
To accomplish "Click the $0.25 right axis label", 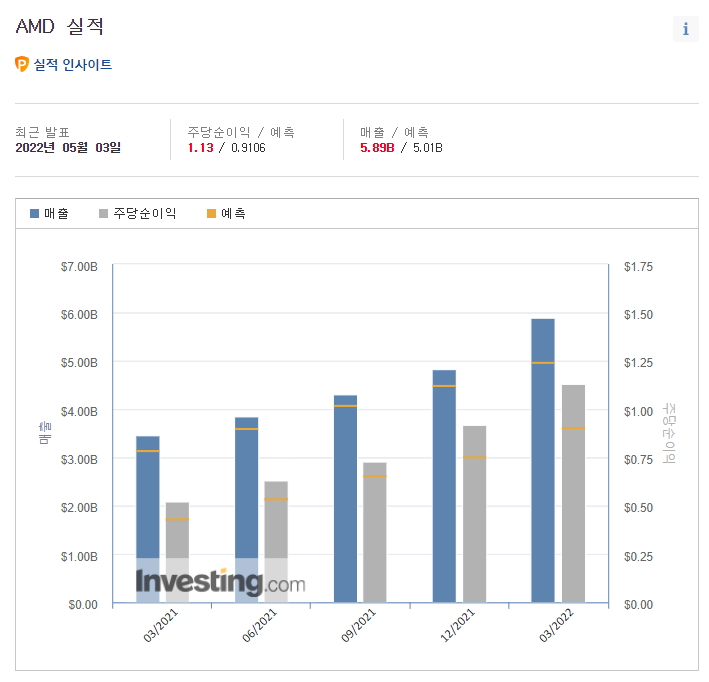I will click(x=638, y=556).
